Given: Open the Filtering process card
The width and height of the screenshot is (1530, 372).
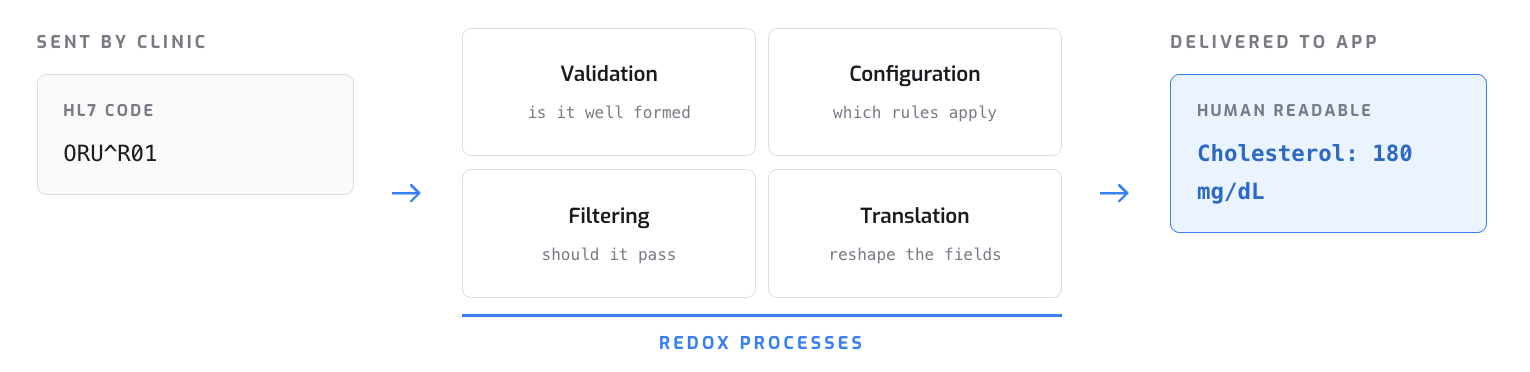Looking at the screenshot, I should click(609, 234).
